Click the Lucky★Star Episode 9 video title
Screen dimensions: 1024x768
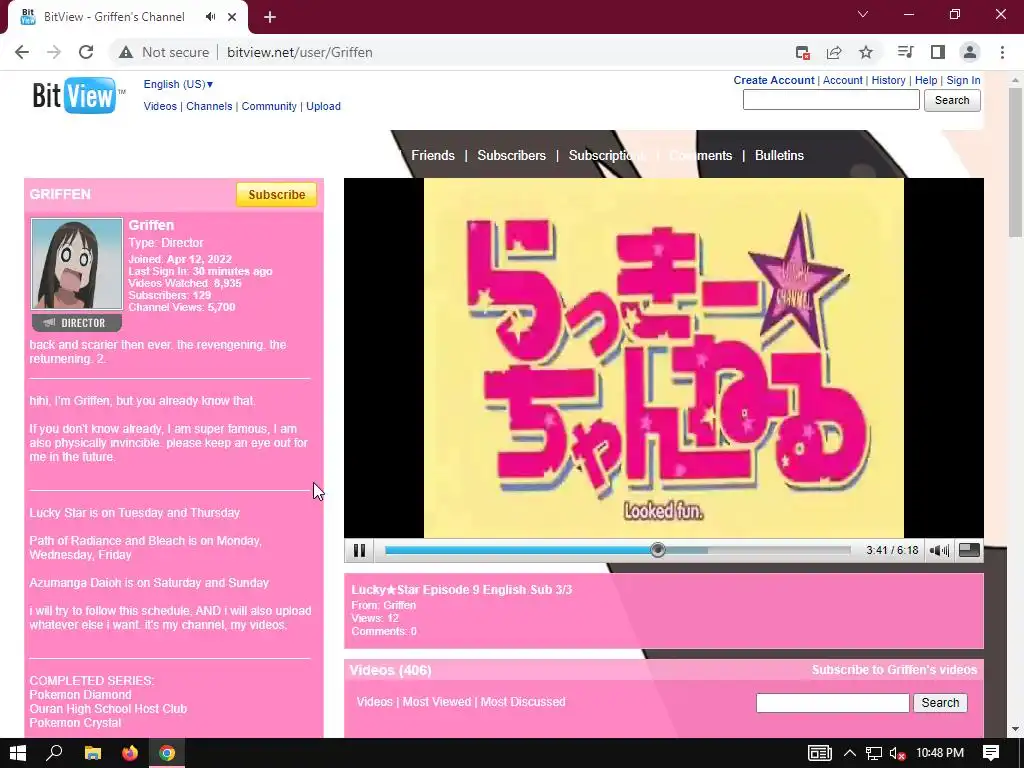click(x=462, y=590)
